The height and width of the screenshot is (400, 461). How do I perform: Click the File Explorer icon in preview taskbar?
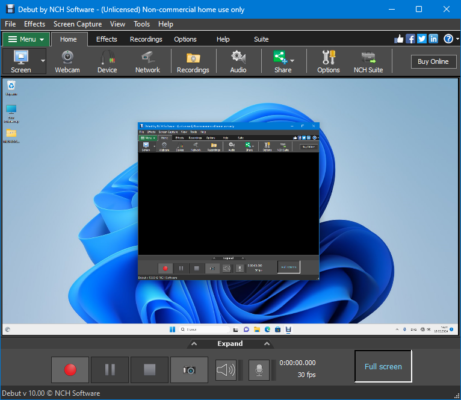click(x=257, y=329)
